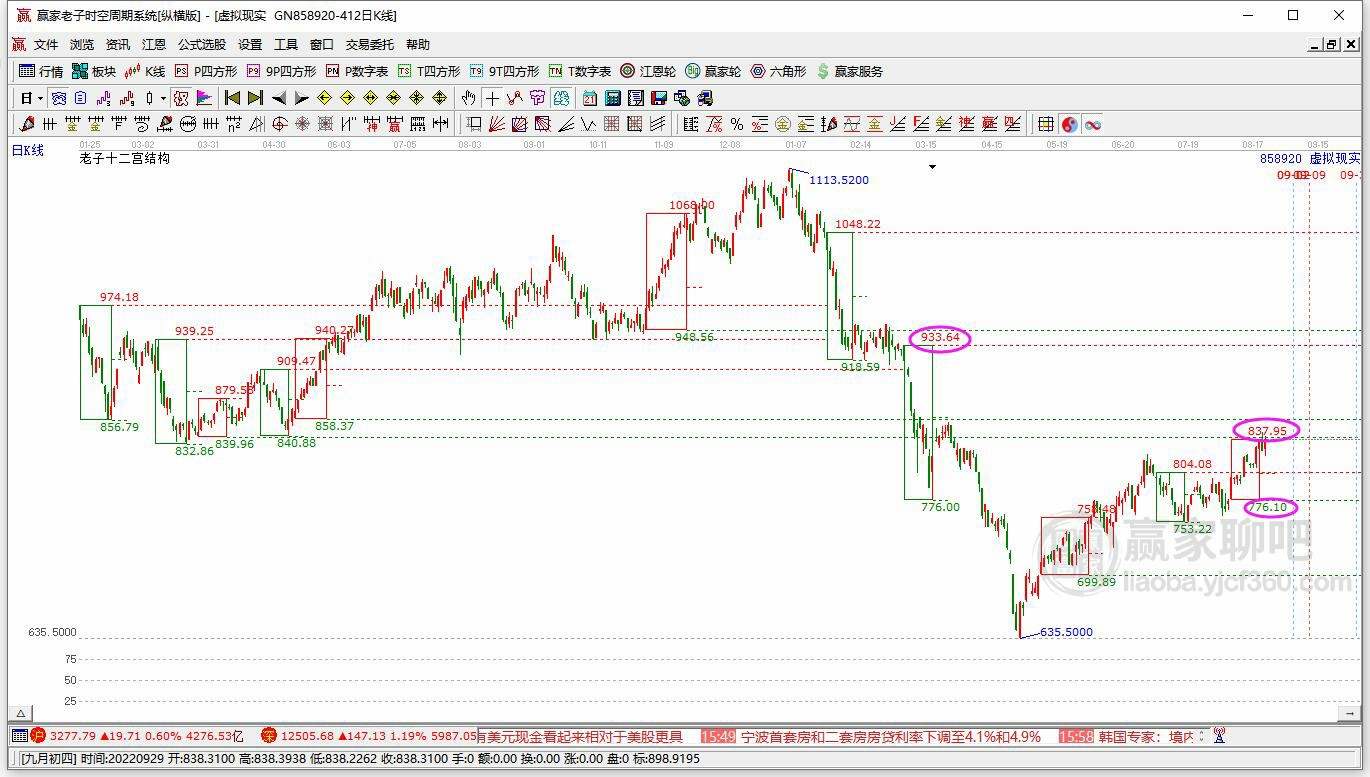Open the 交易委托 menu
Image resolution: width=1370 pixels, height=777 pixels.
370,45
